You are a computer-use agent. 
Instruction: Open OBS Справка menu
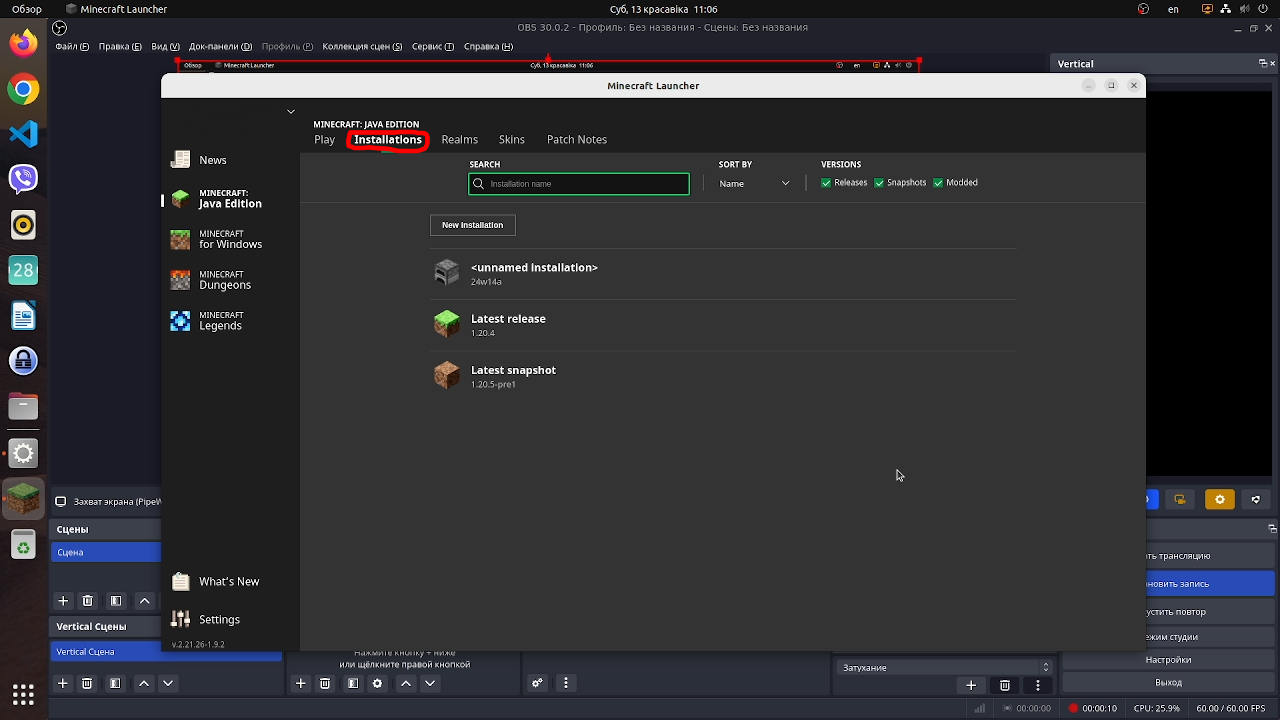[489, 46]
